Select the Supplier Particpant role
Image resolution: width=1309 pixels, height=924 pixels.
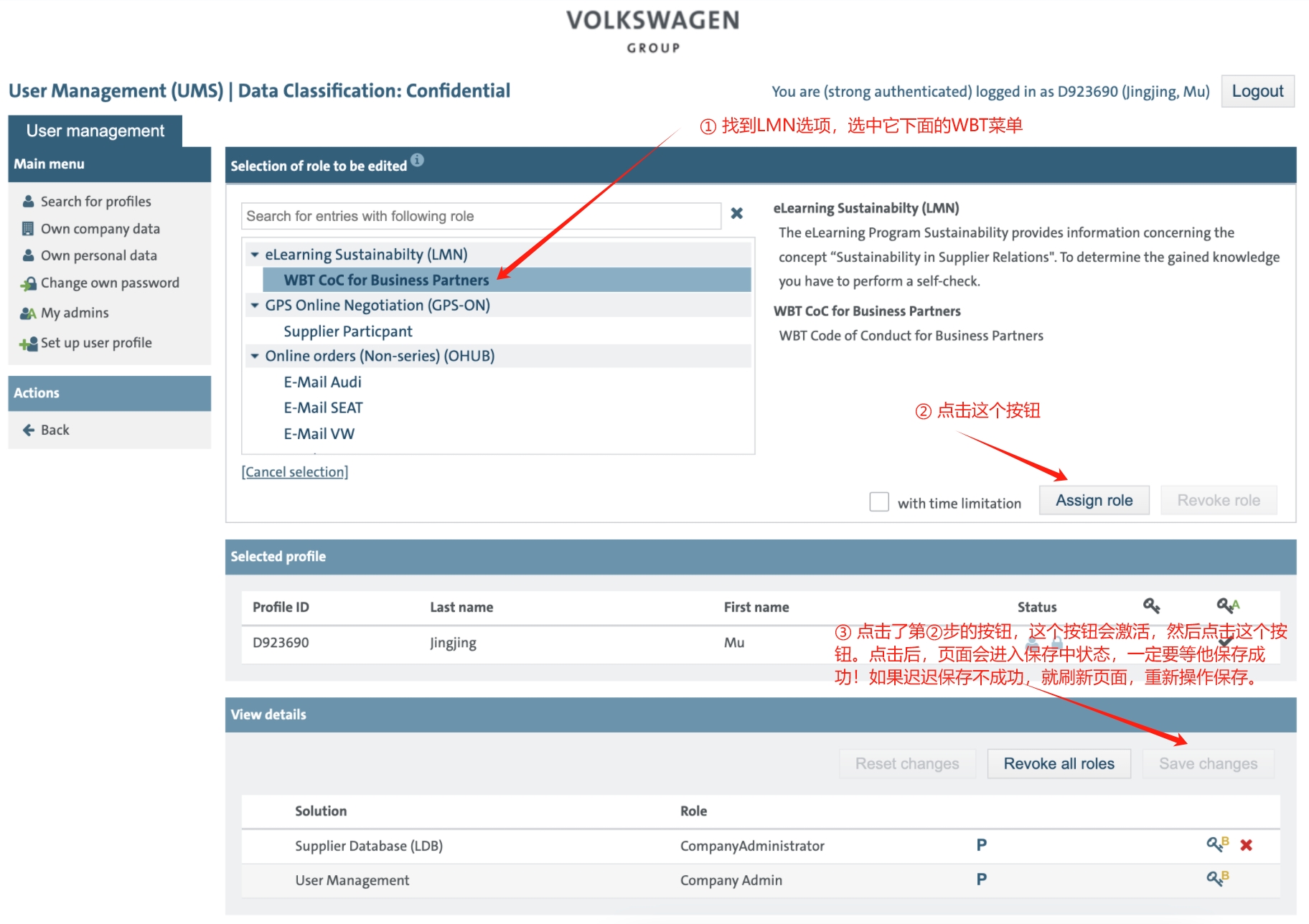pos(347,331)
